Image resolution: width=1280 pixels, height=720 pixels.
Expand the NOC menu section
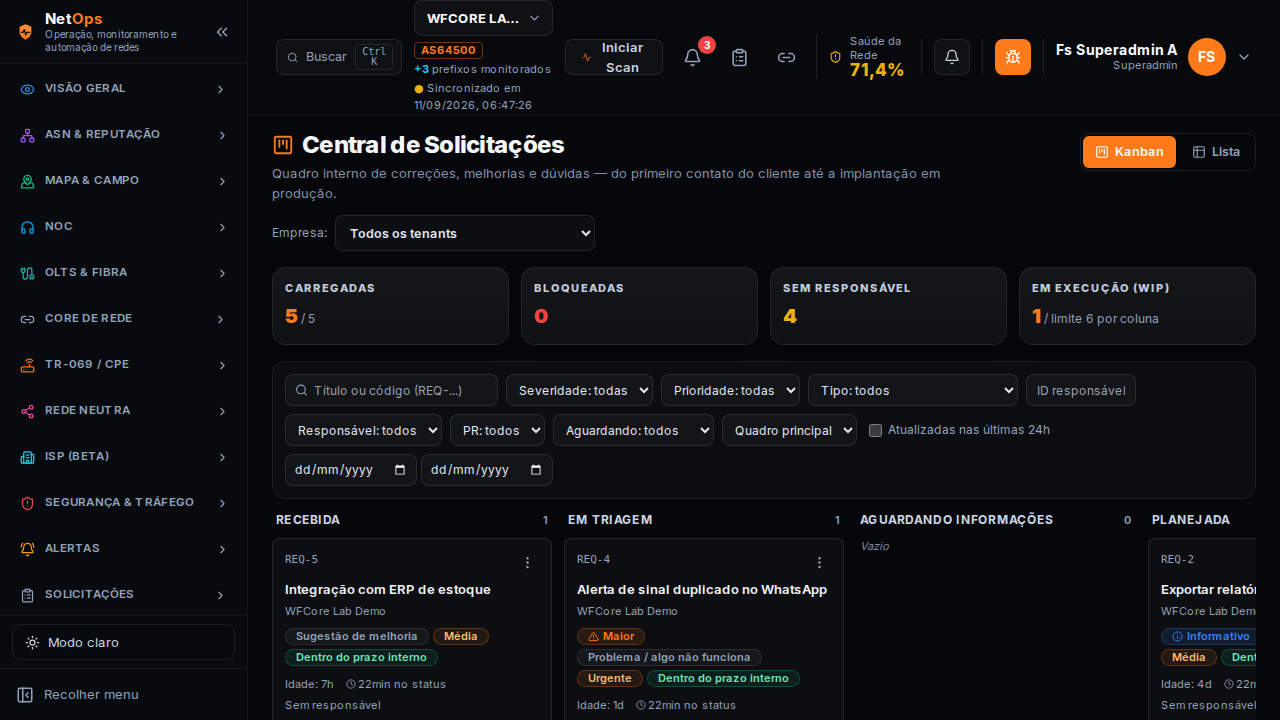pos(222,227)
